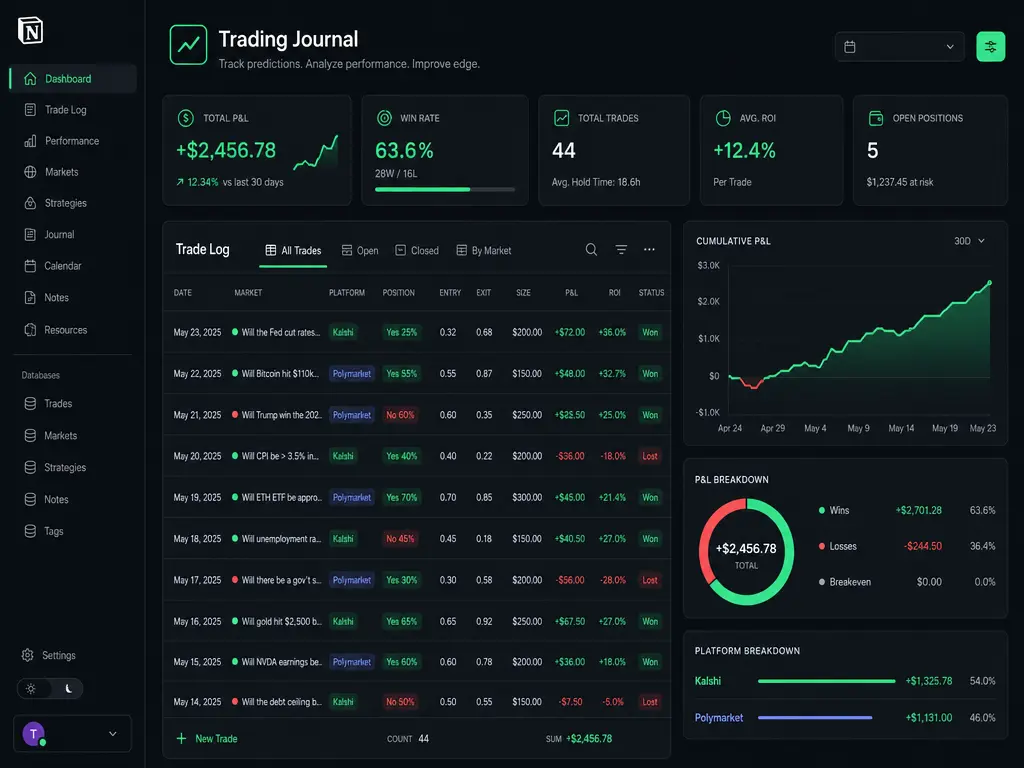Click the user avatar T
Screen dimensions: 1024x768
[x=33, y=734]
